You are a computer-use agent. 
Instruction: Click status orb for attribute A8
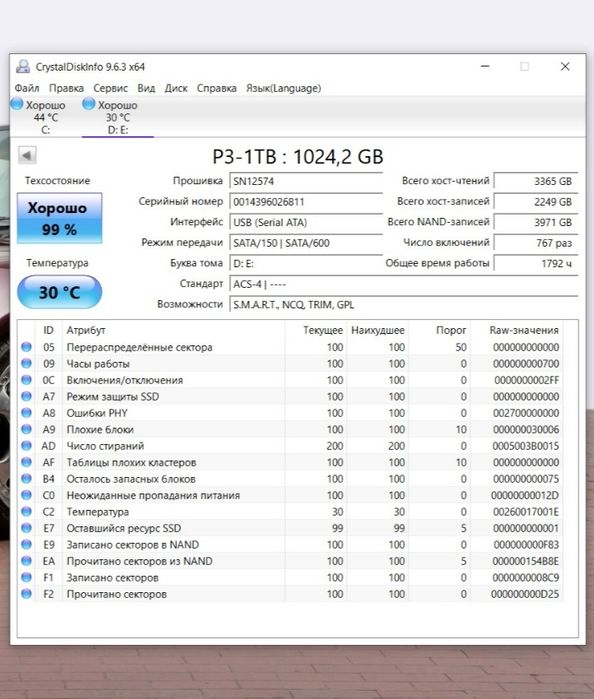26,413
